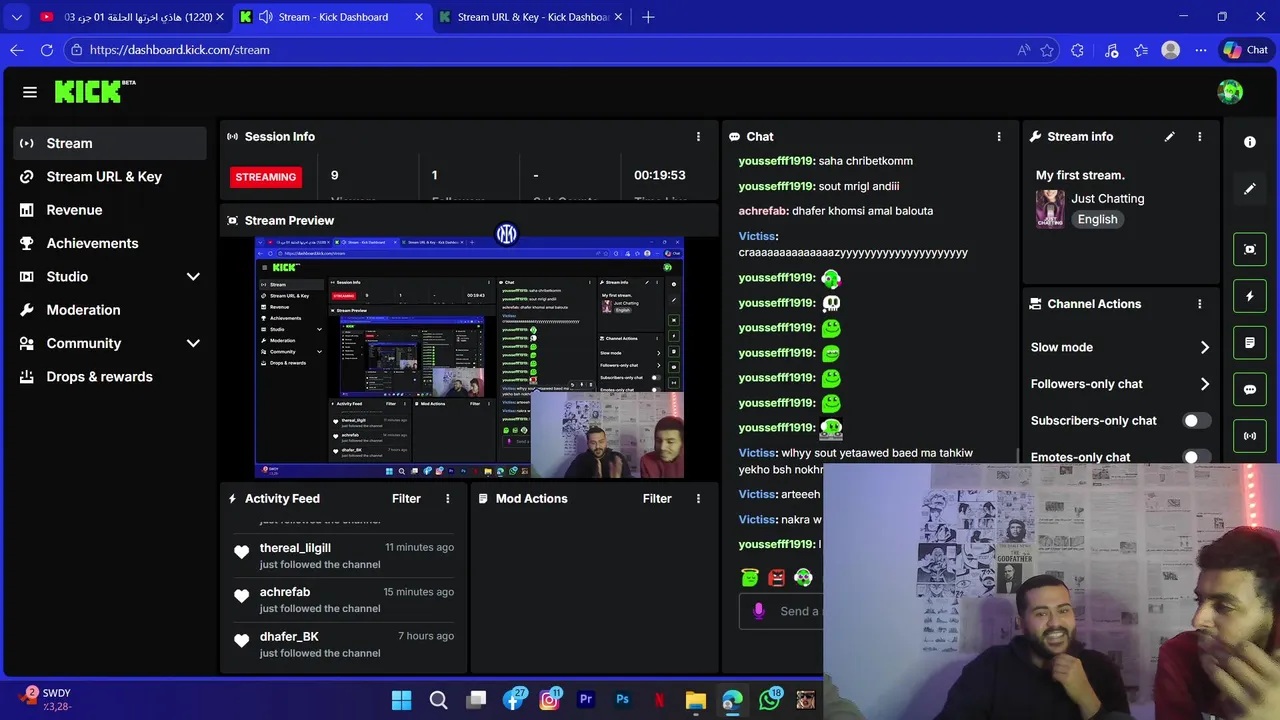
Task: Open the hamburger sidebar menu
Action: coord(30,92)
